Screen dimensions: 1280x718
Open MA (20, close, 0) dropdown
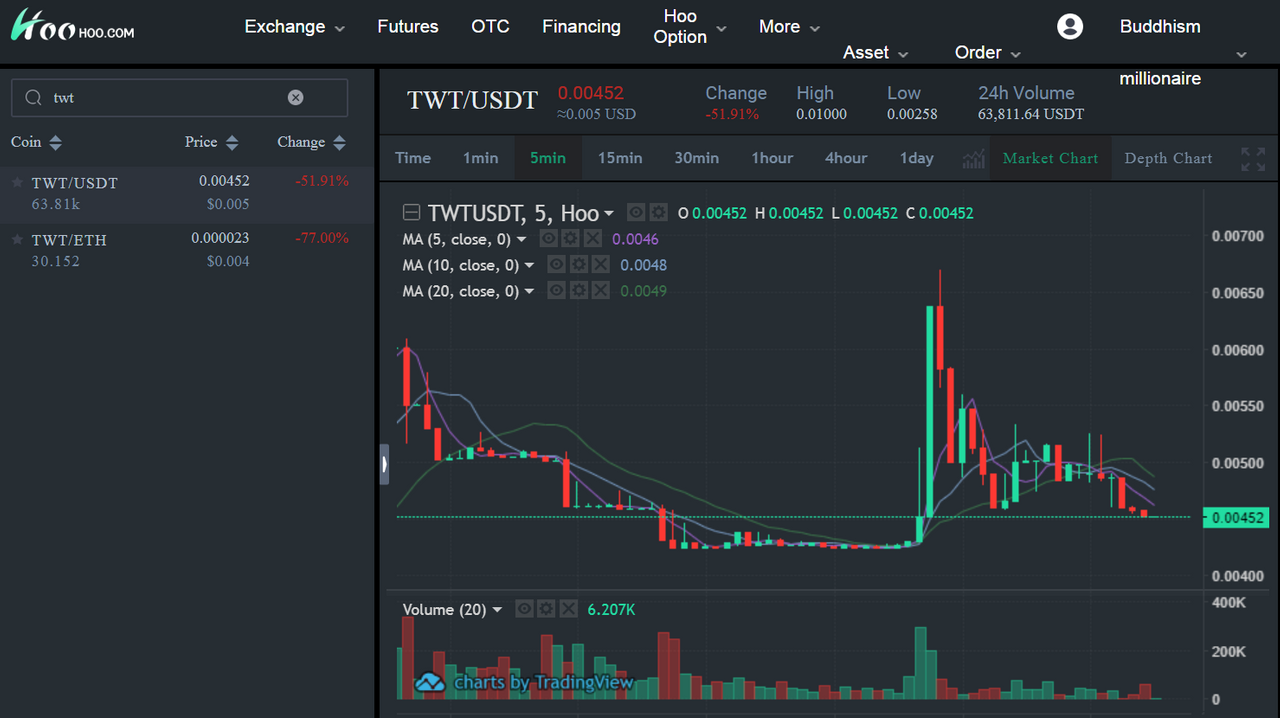[529, 292]
